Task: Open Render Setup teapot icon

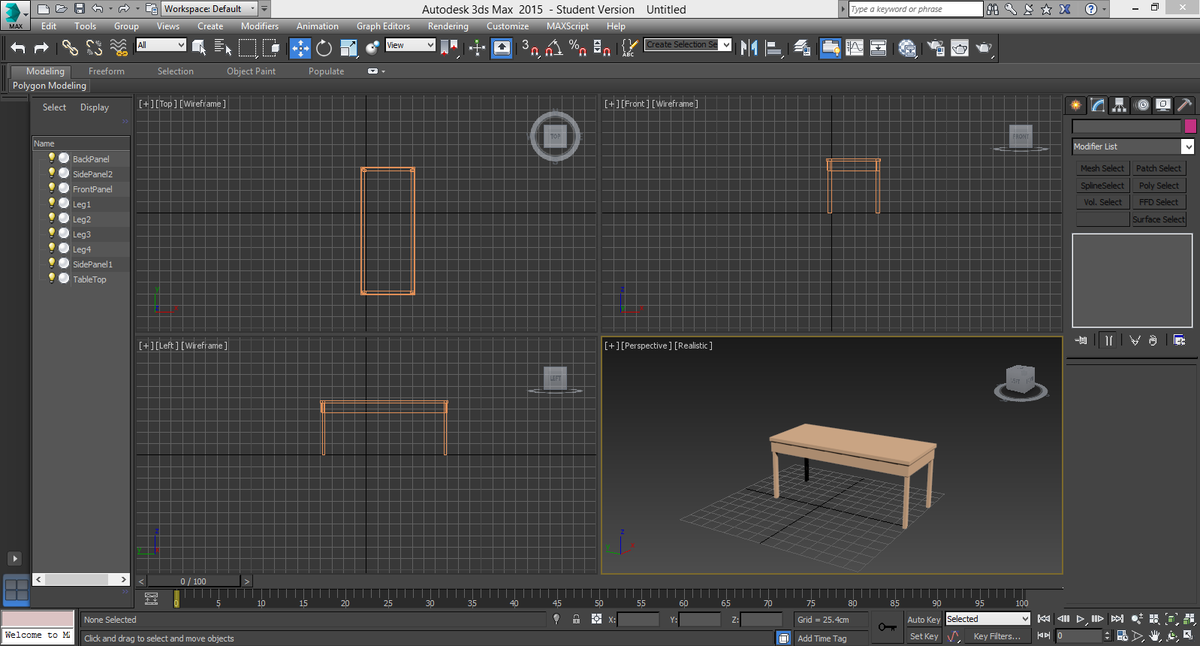Action: point(935,47)
